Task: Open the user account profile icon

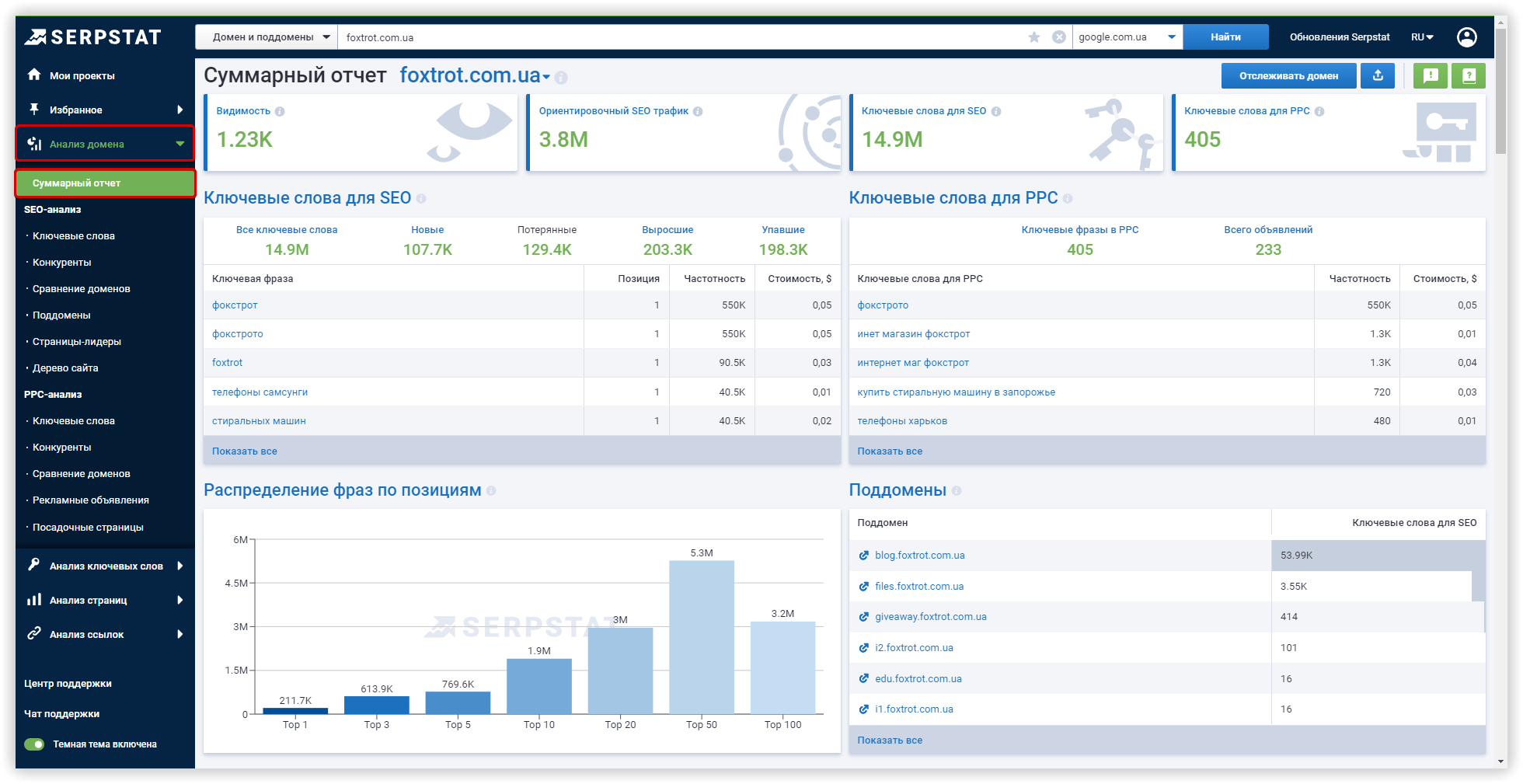Action: [x=1467, y=37]
